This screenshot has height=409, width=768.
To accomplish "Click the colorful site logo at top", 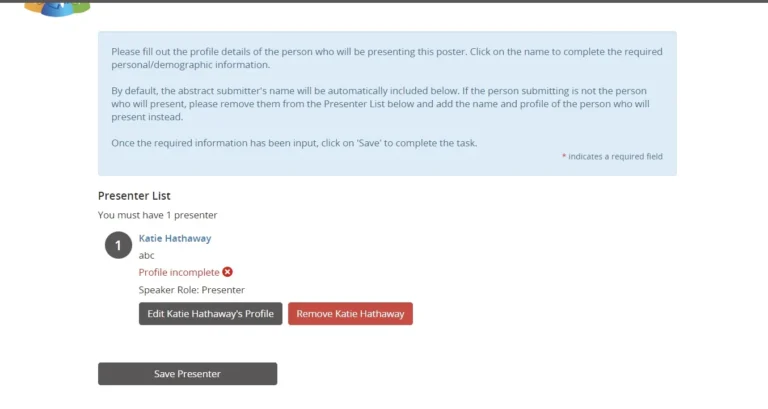I will [x=57, y=8].
